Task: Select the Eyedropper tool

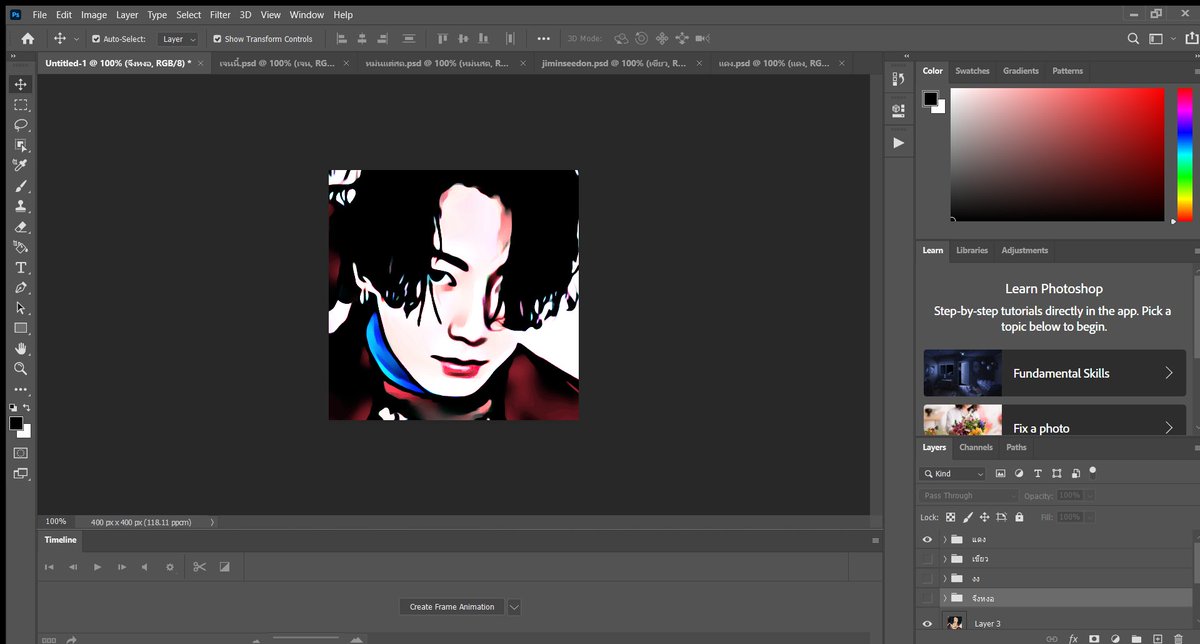Action: [20, 165]
